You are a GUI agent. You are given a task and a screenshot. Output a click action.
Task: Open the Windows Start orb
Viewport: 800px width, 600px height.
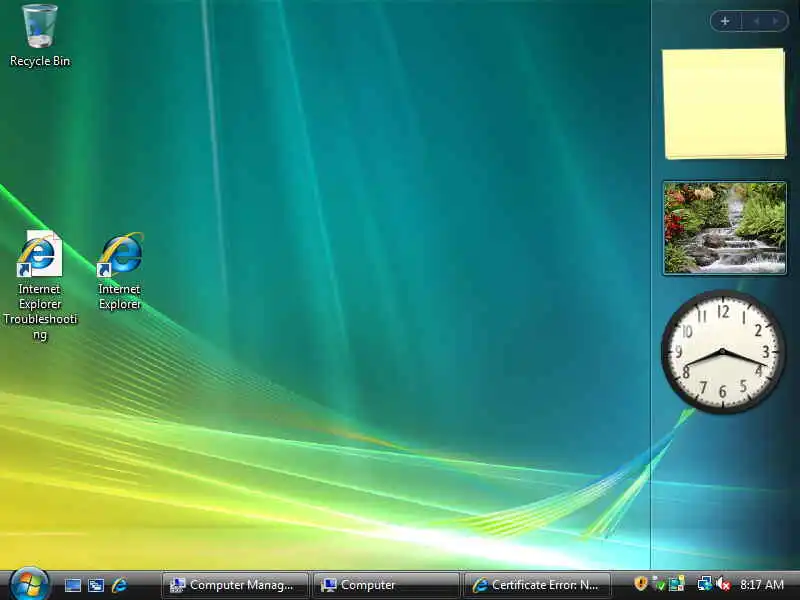pyautogui.click(x=29, y=584)
